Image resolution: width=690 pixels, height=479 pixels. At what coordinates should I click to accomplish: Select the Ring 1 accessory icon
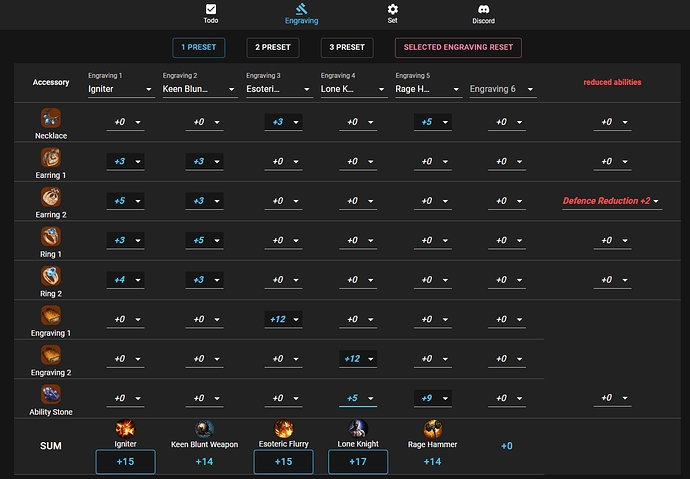tap(51, 236)
